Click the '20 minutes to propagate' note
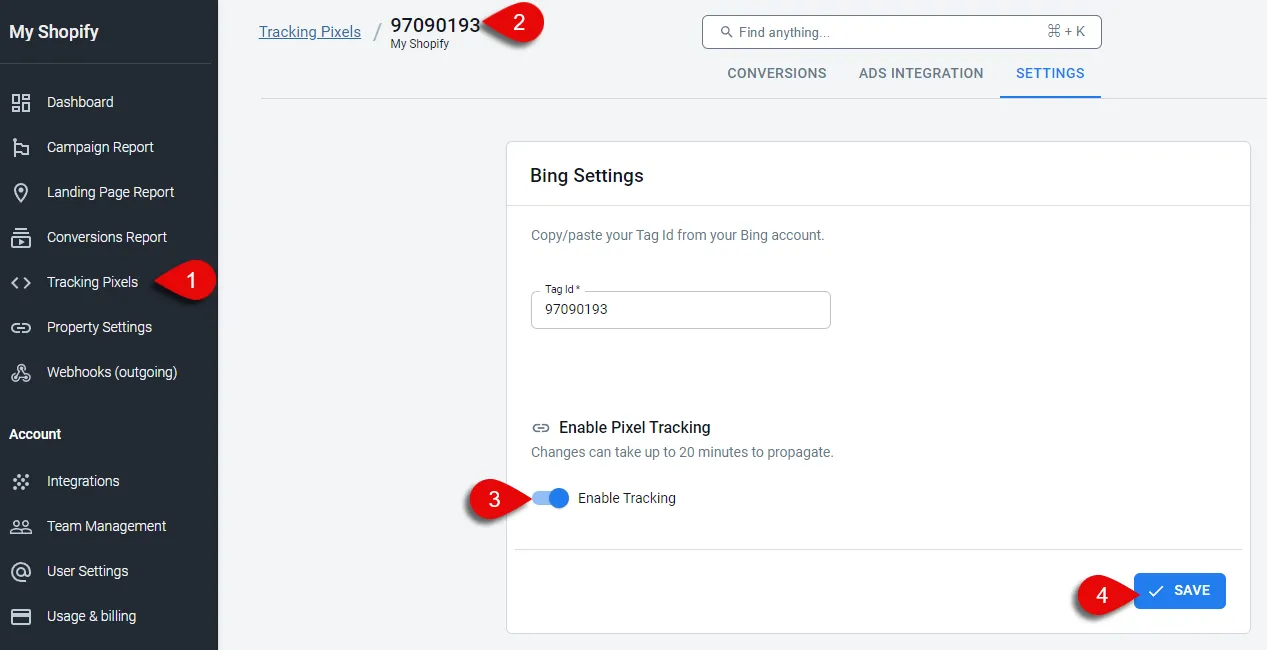 (682, 452)
